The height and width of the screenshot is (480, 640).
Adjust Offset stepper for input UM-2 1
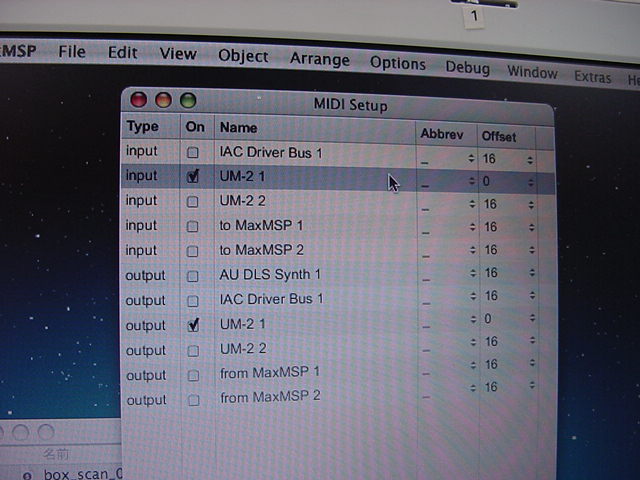[x=531, y=183]
